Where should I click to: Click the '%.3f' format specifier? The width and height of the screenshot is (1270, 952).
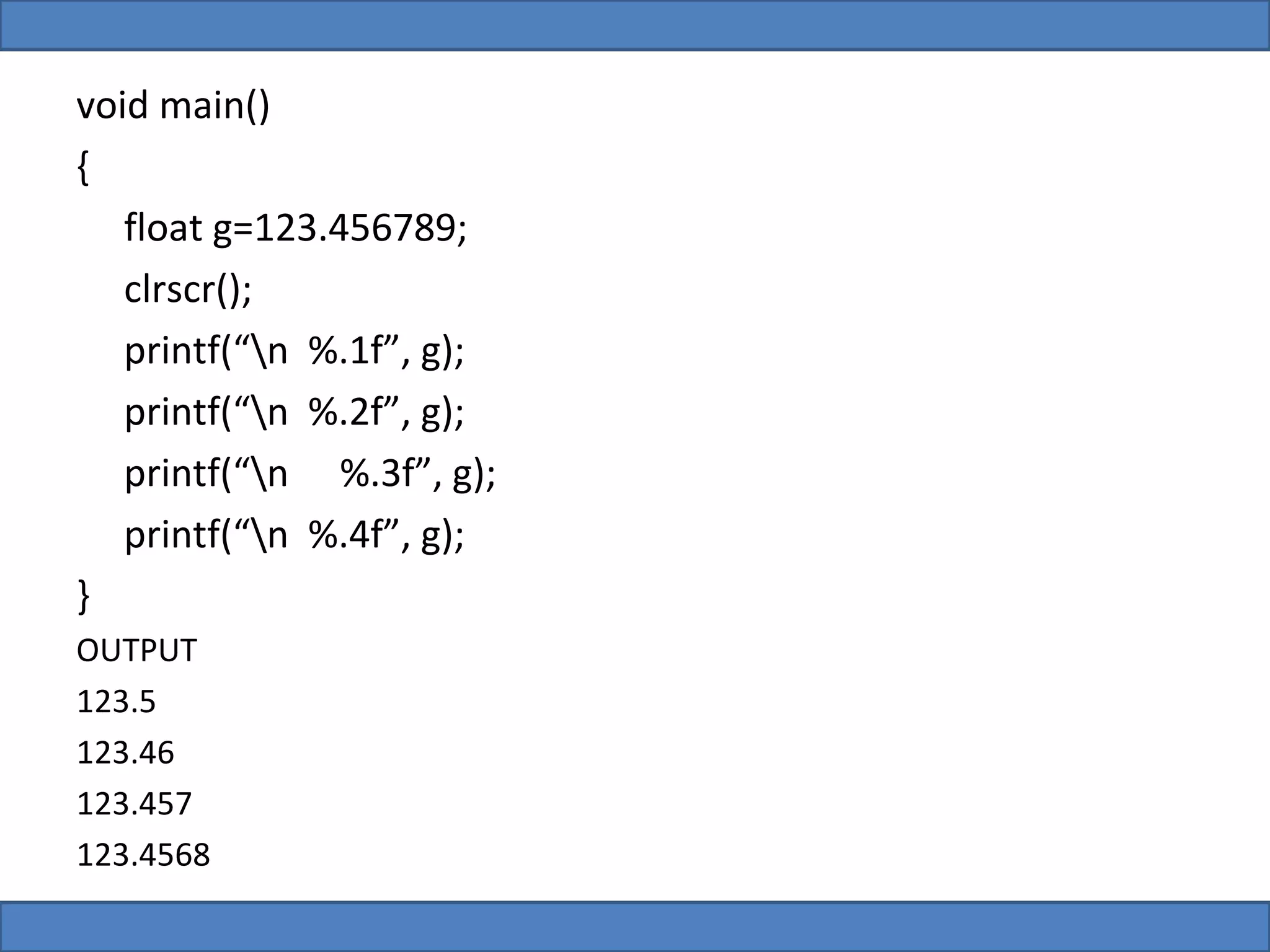point(377,473)
